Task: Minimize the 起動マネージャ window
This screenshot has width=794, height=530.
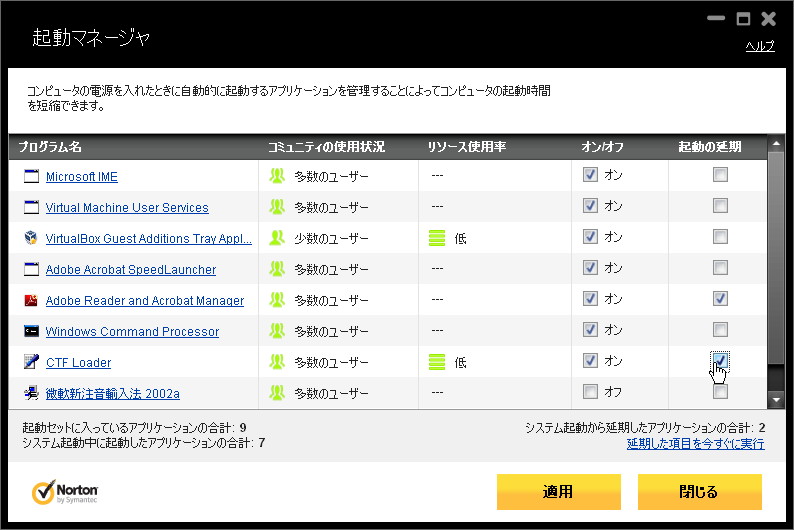Action: pos(716,19)
